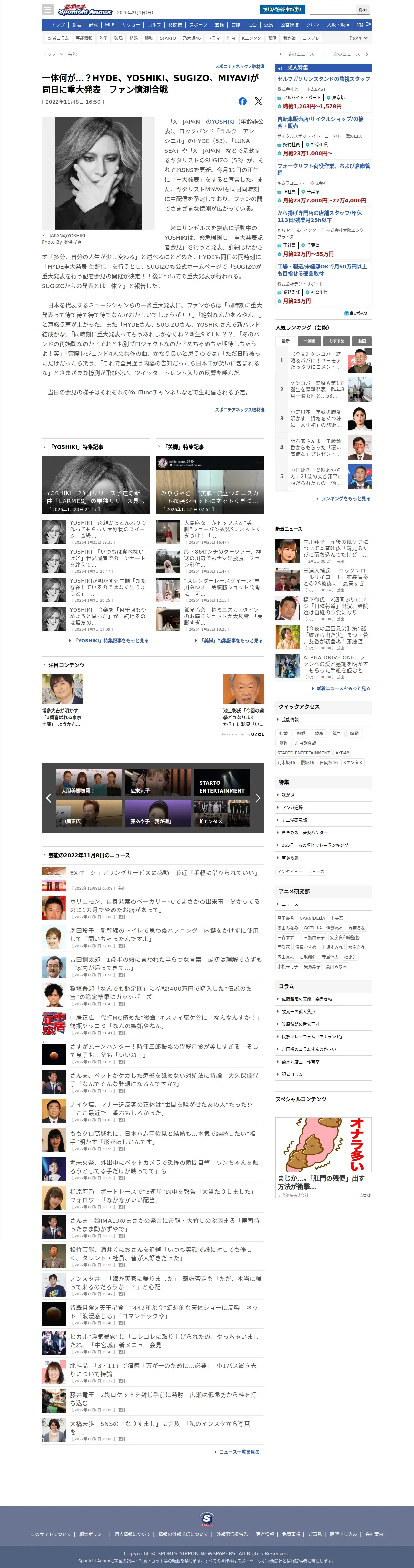Open the hamburger menu icon
Screen dimensions: 414x1568
pos(47,10)
